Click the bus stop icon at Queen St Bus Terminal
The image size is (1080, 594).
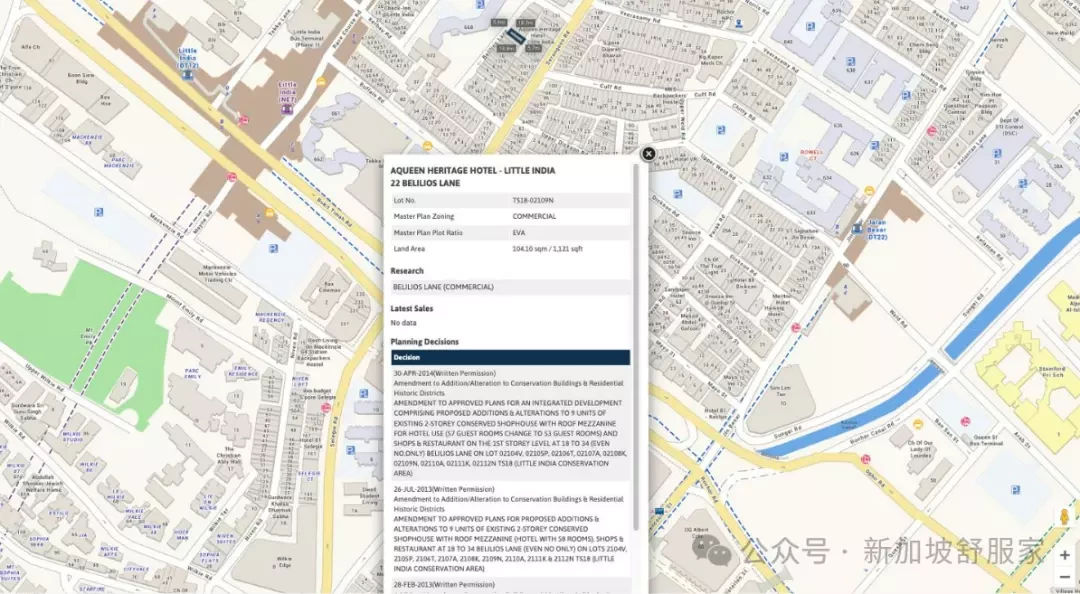click(x=965, y=421)
